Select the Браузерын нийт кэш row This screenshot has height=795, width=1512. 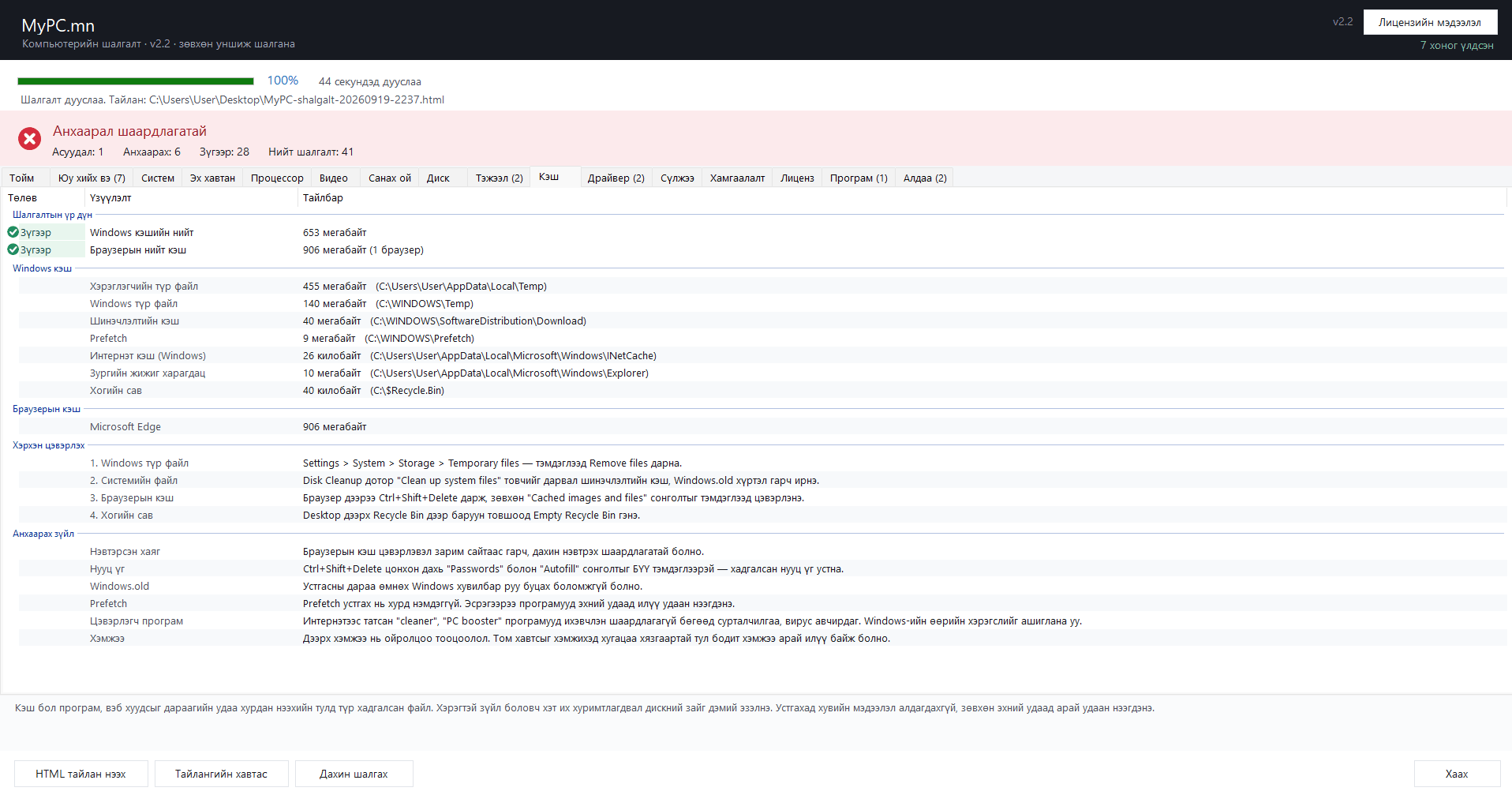coord(756,249)
